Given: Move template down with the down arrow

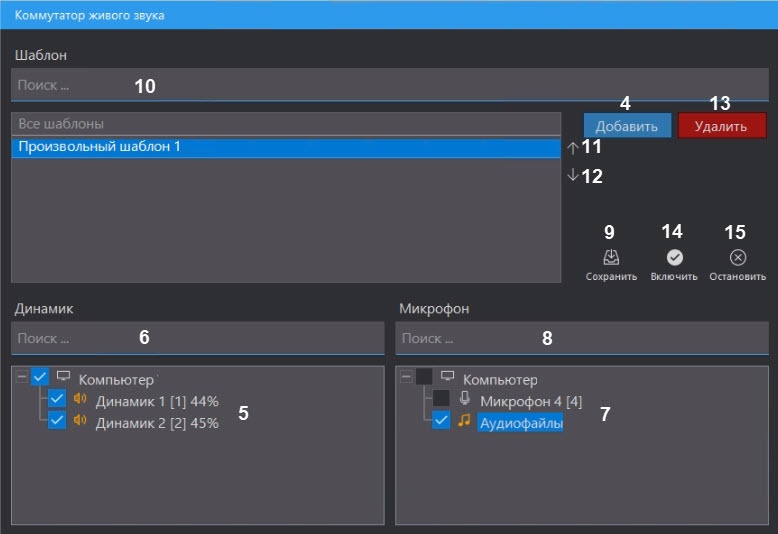Looking at the screenshot, I should (573, 175).
